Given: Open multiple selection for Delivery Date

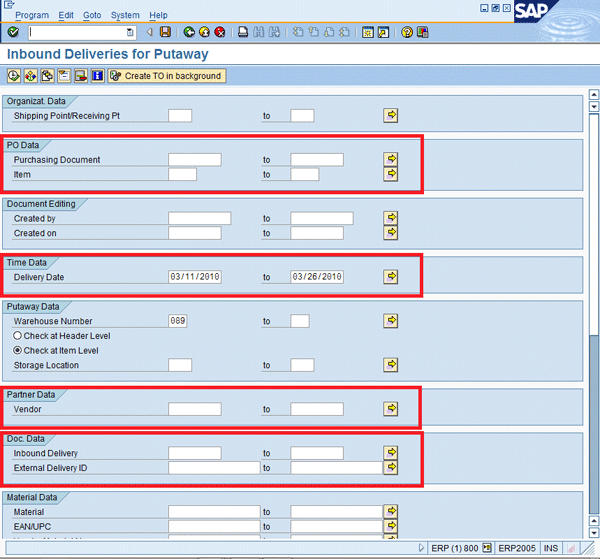Looking at the screenshot, I should pyautogui.click(x=391, y=277).
